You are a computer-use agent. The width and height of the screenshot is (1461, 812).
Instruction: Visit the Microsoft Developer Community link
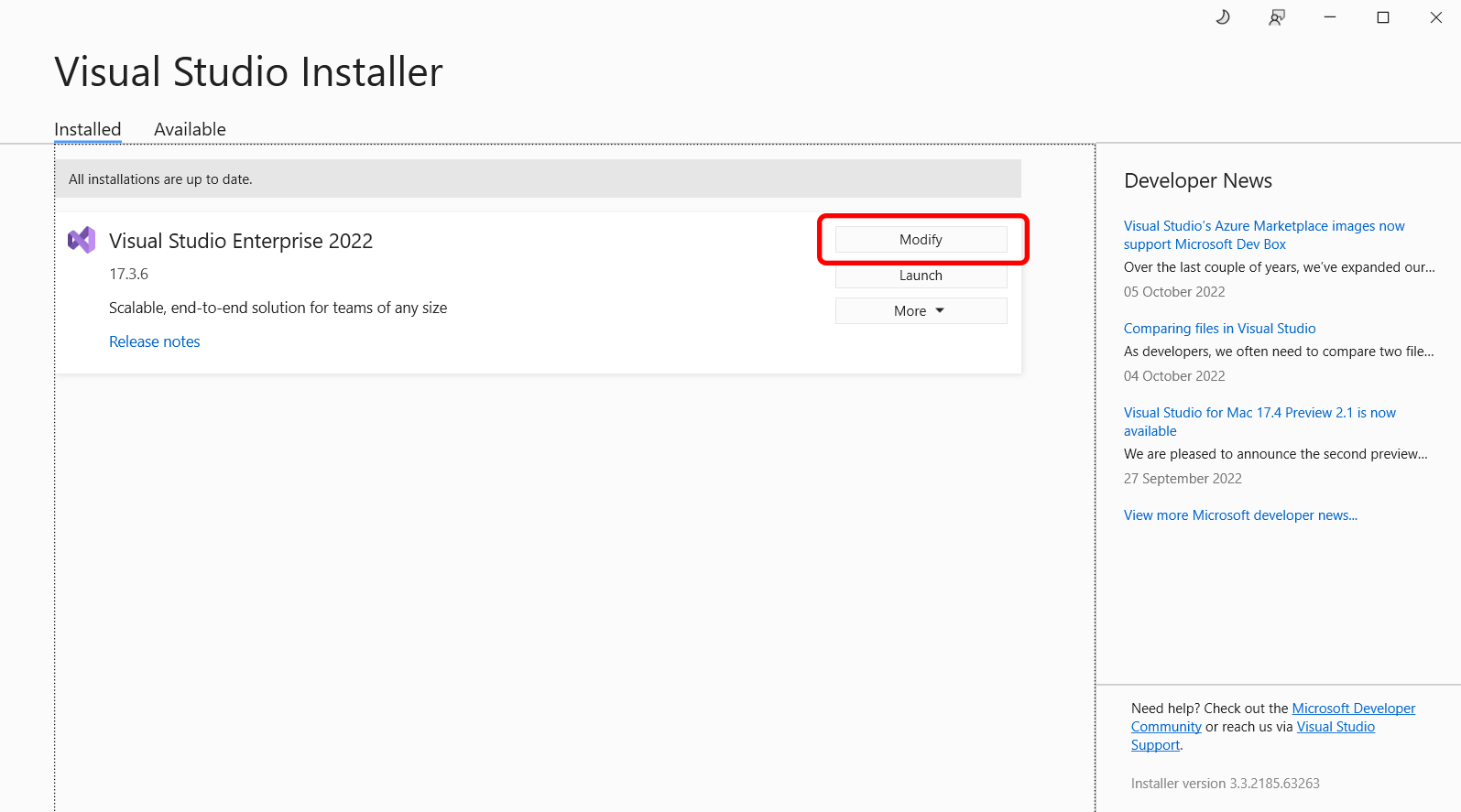pos(1353,709)
